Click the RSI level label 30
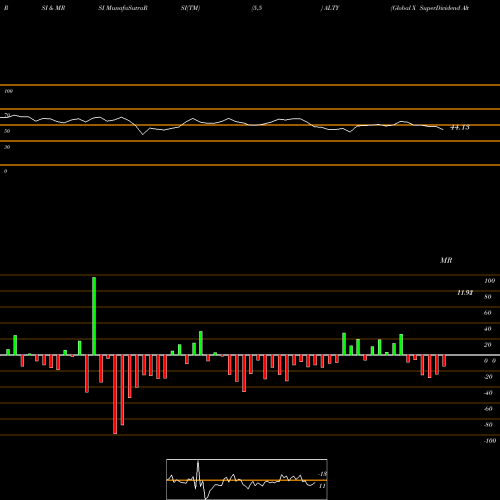500x500 pixels. point(7,147)
